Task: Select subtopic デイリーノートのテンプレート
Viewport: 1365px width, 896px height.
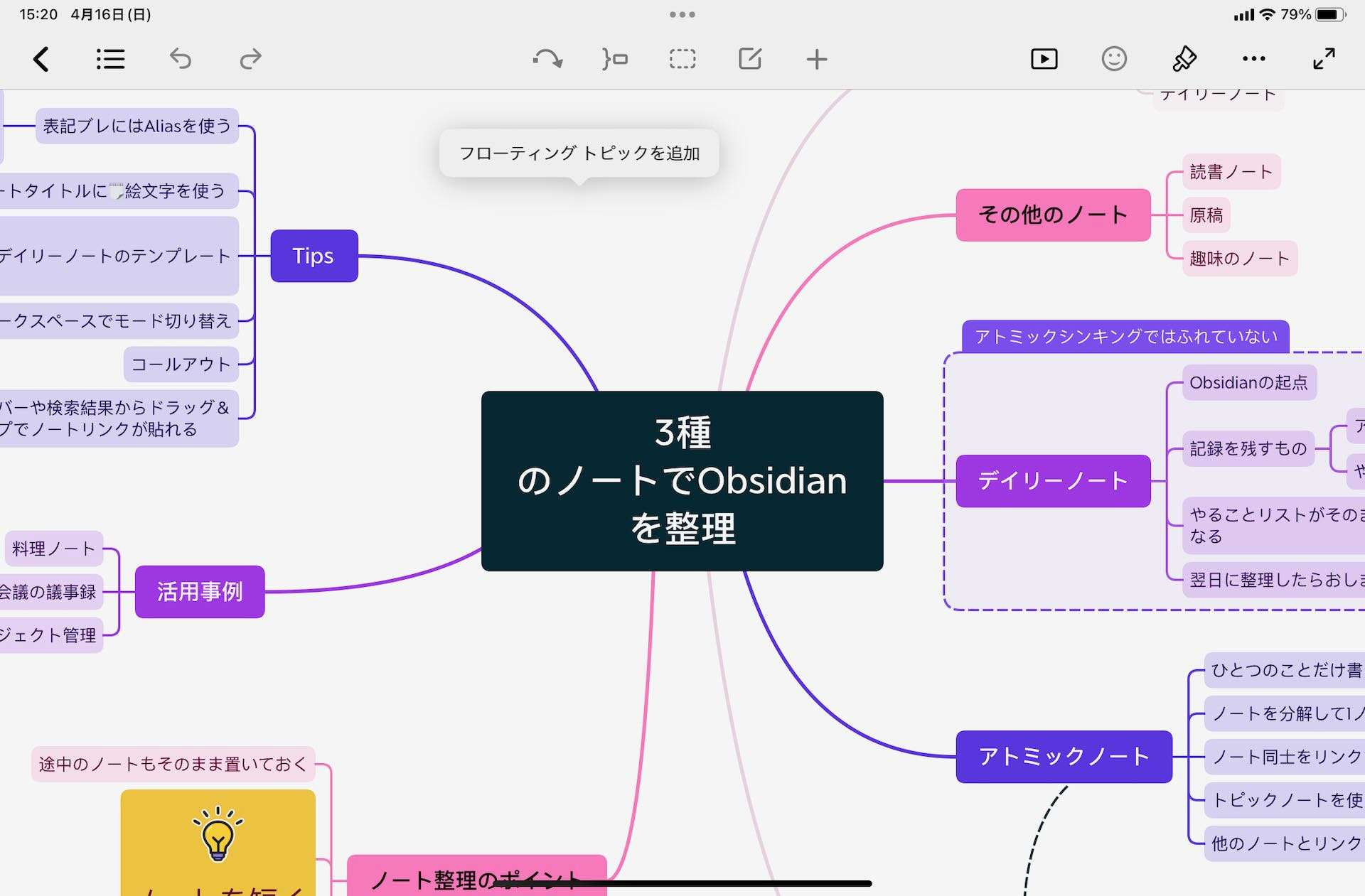Action: [x=119, y=256]
